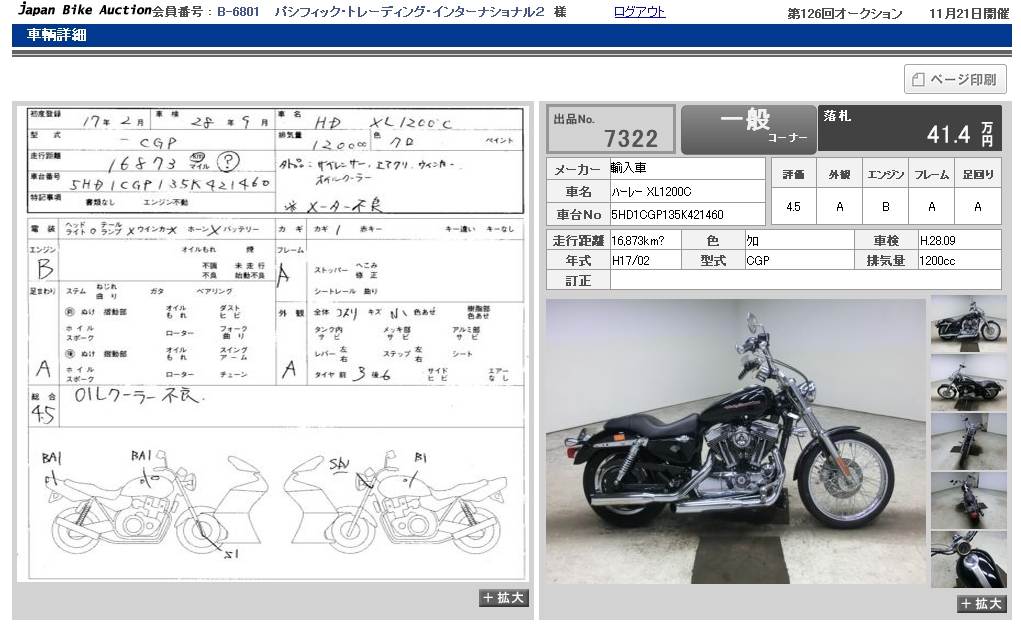Image resolution: width=1021 pixels, height=631 pixels.
Task: Select the right-side view motorcycle thumbnail
Action: 968,324
